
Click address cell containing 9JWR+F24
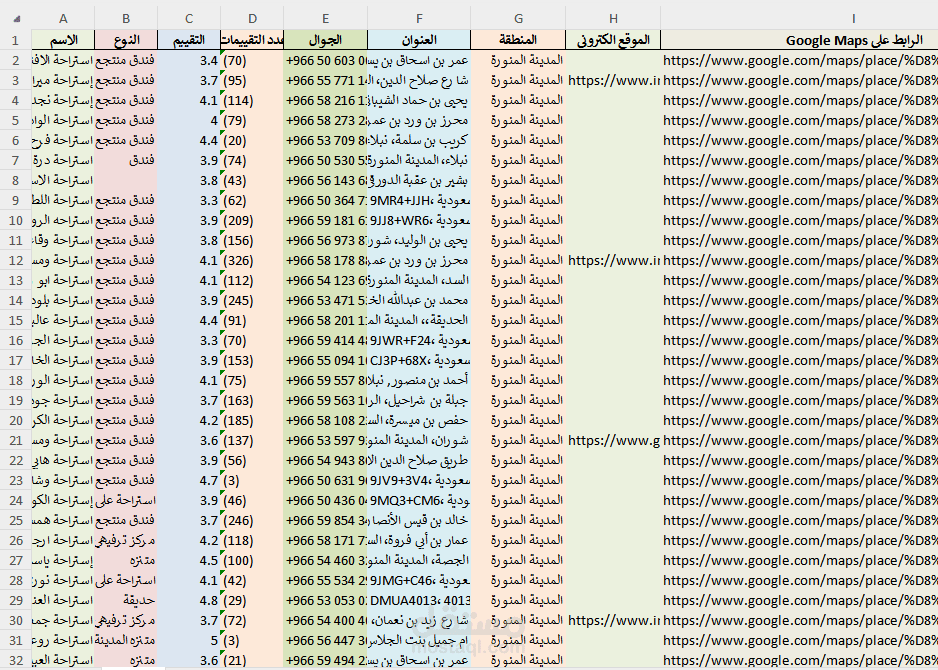pyautogui.click(x=419, y=340)
